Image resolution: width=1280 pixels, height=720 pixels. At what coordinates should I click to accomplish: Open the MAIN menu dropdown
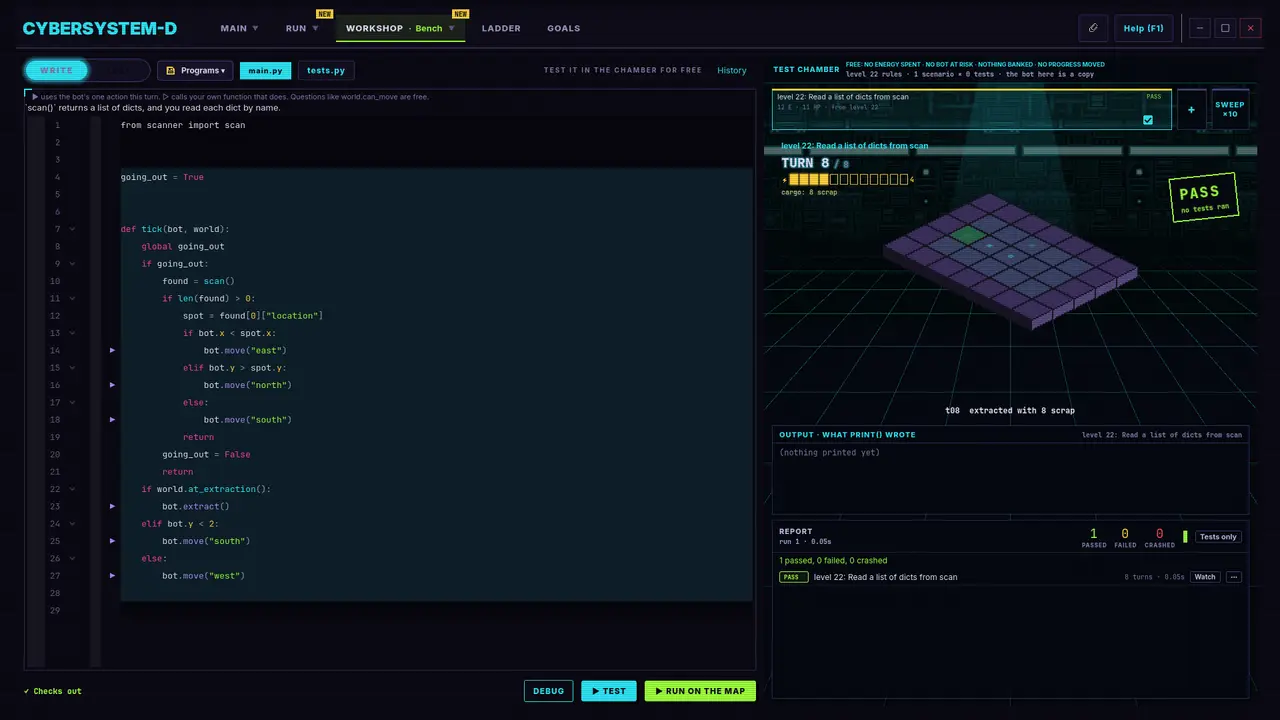(239, 28)
